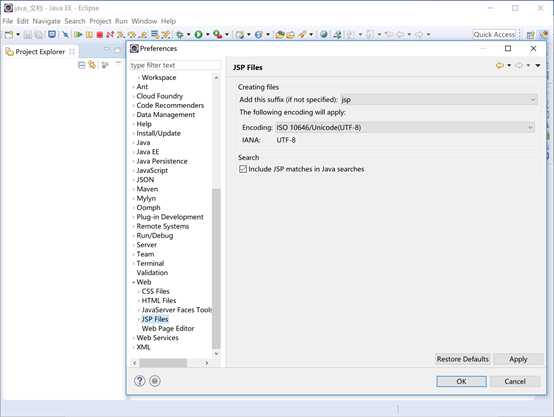Click the green Resume debug icon
This screenshot has height=417, width=554.
coord(78,35)
